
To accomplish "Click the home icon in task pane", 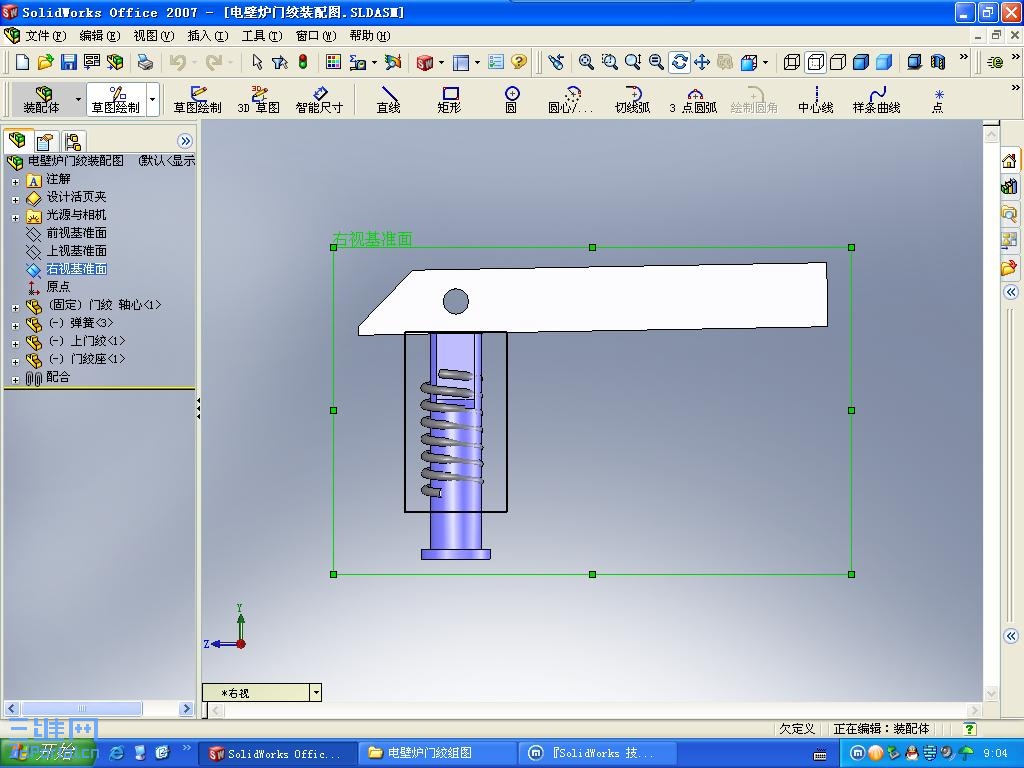I will pos(1009,161).
